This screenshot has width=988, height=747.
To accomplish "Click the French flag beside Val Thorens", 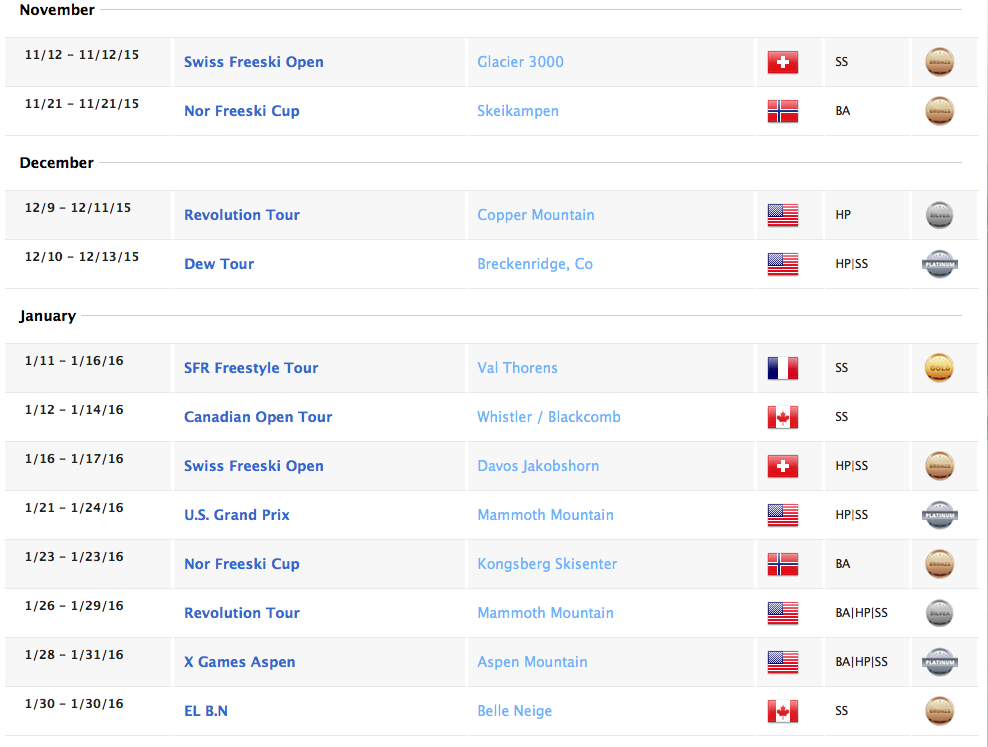I will 782,368.
